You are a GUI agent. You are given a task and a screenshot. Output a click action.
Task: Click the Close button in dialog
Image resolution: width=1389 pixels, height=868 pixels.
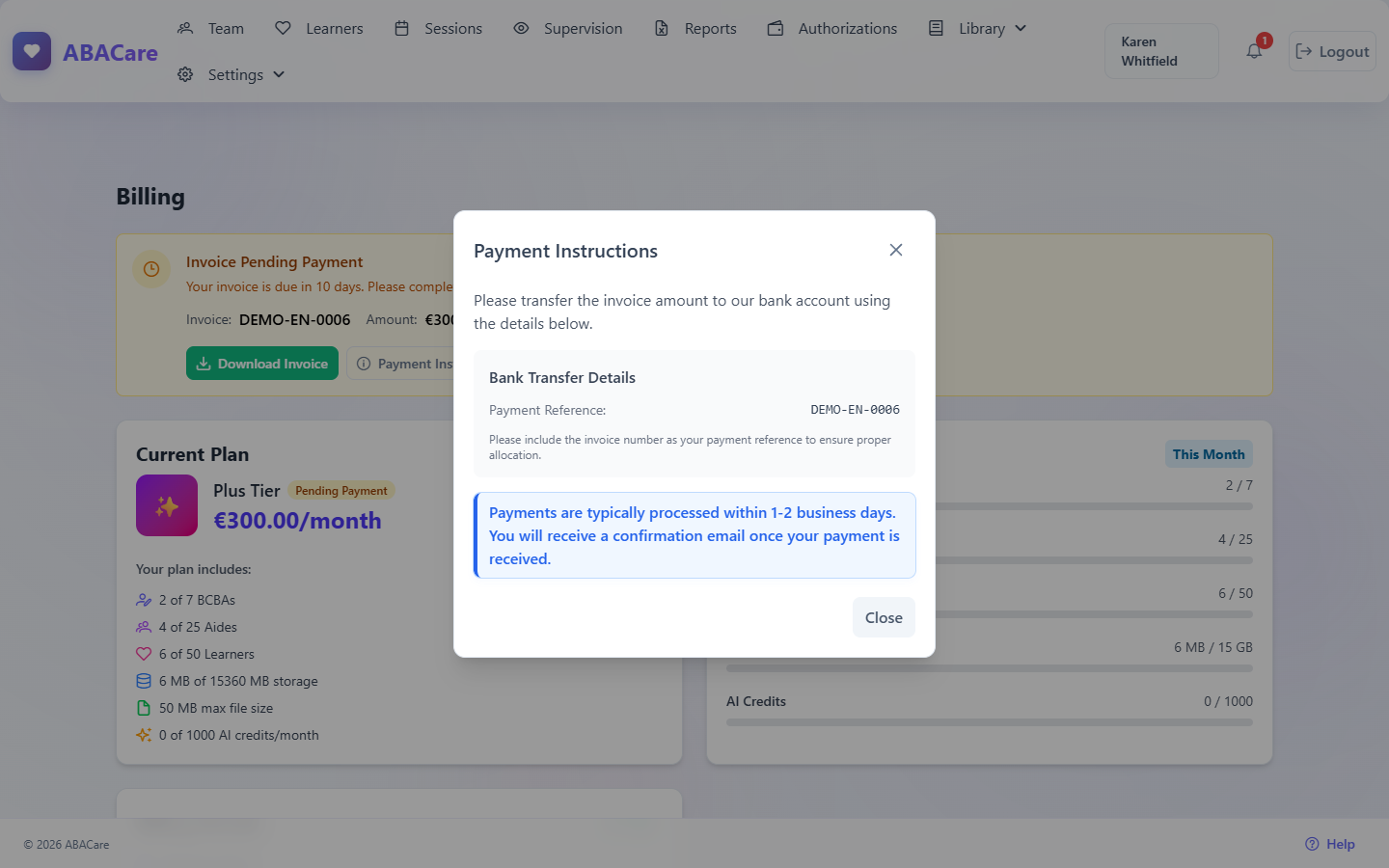884,617
